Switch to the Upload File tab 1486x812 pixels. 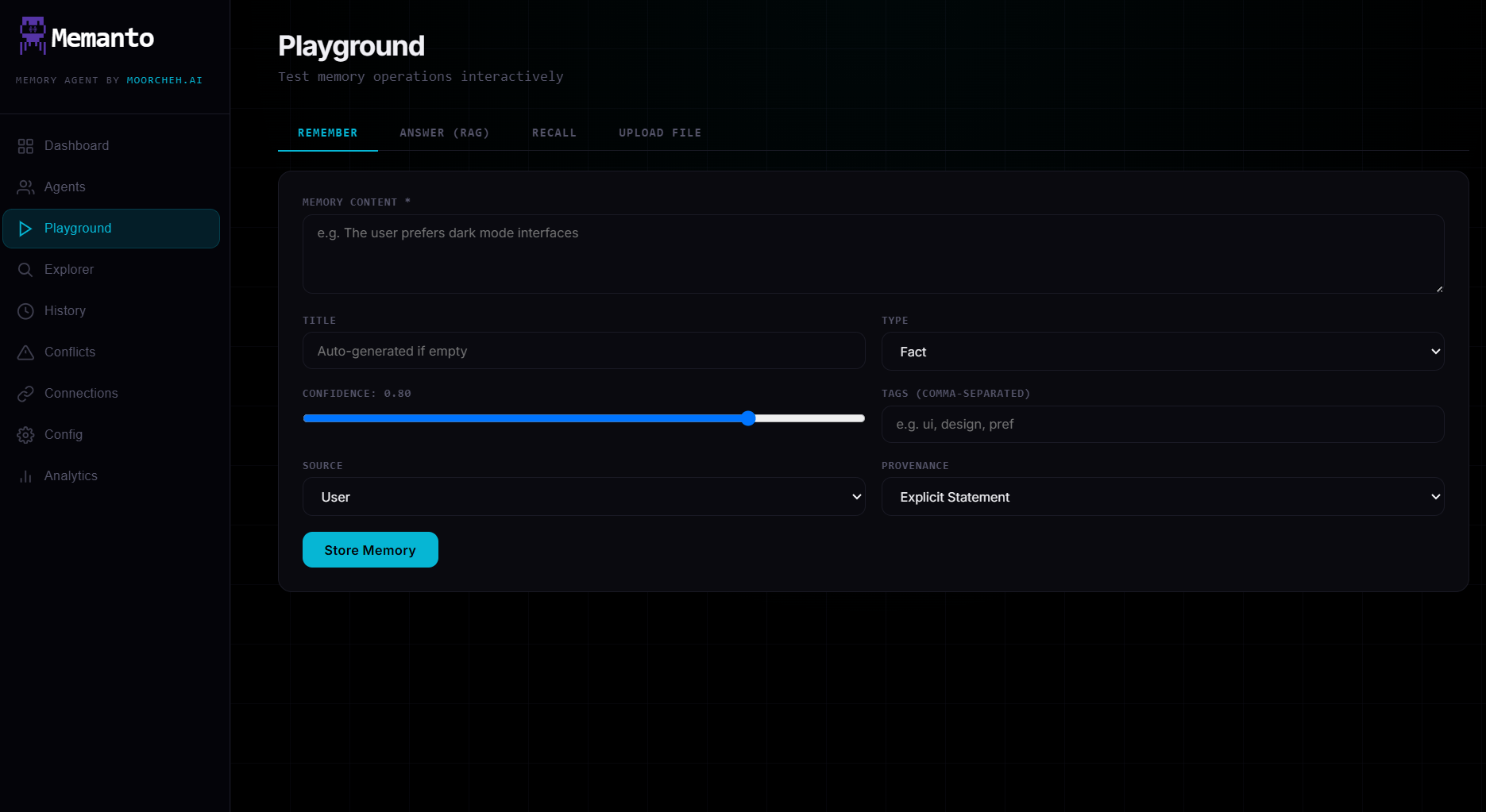(660, 133)
